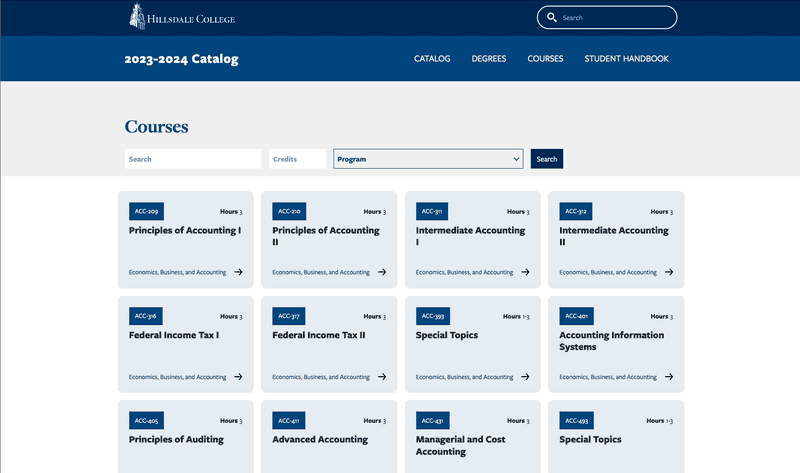Click arrow icon on ACC-393 Special Topics card
This screenshot has width=800, height=473.
click(x=525, y=377)
